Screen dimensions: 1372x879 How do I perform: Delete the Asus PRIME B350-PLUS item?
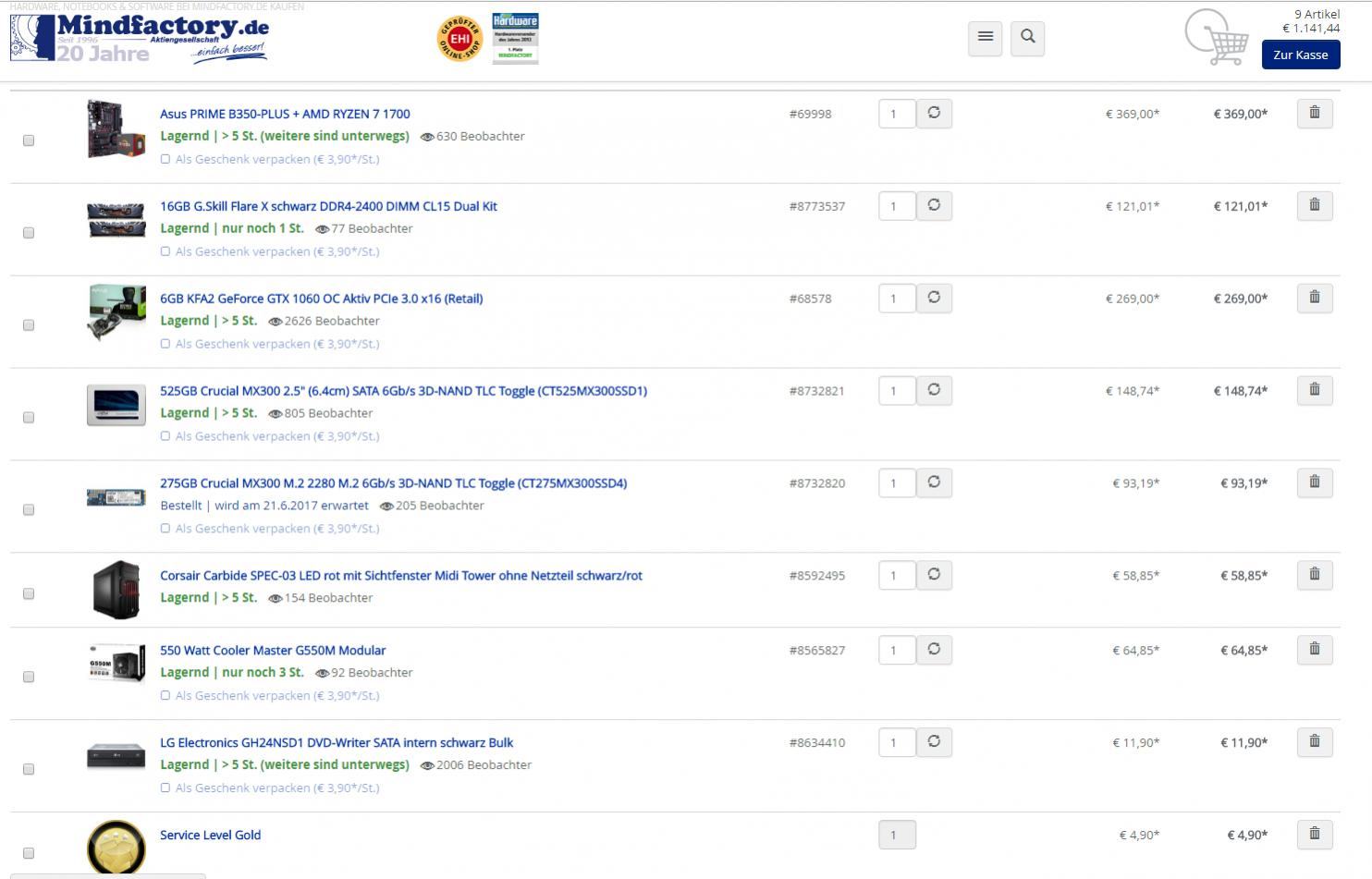coord(1314,113)
